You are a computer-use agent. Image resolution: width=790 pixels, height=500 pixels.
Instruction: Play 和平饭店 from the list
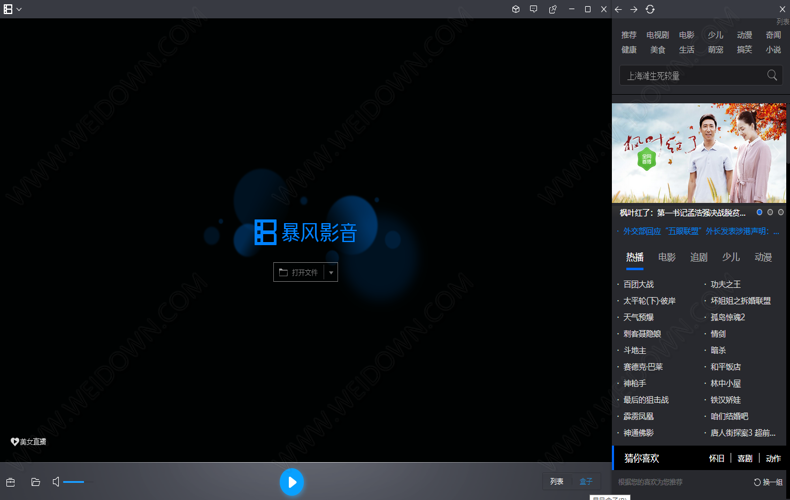pyautogui.click(x=726, y=367)
